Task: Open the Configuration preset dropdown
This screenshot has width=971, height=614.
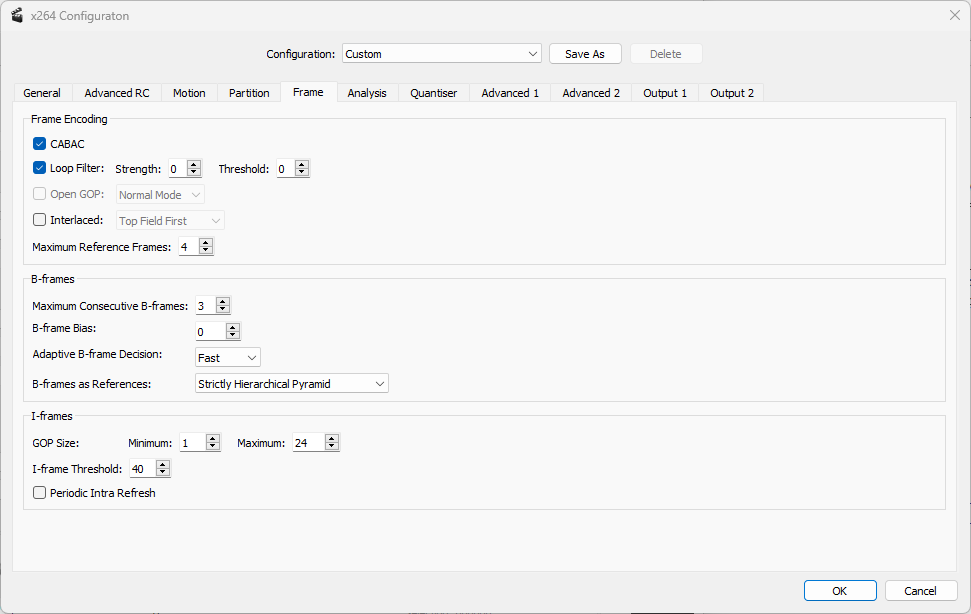Action: [x=441, y=54]
